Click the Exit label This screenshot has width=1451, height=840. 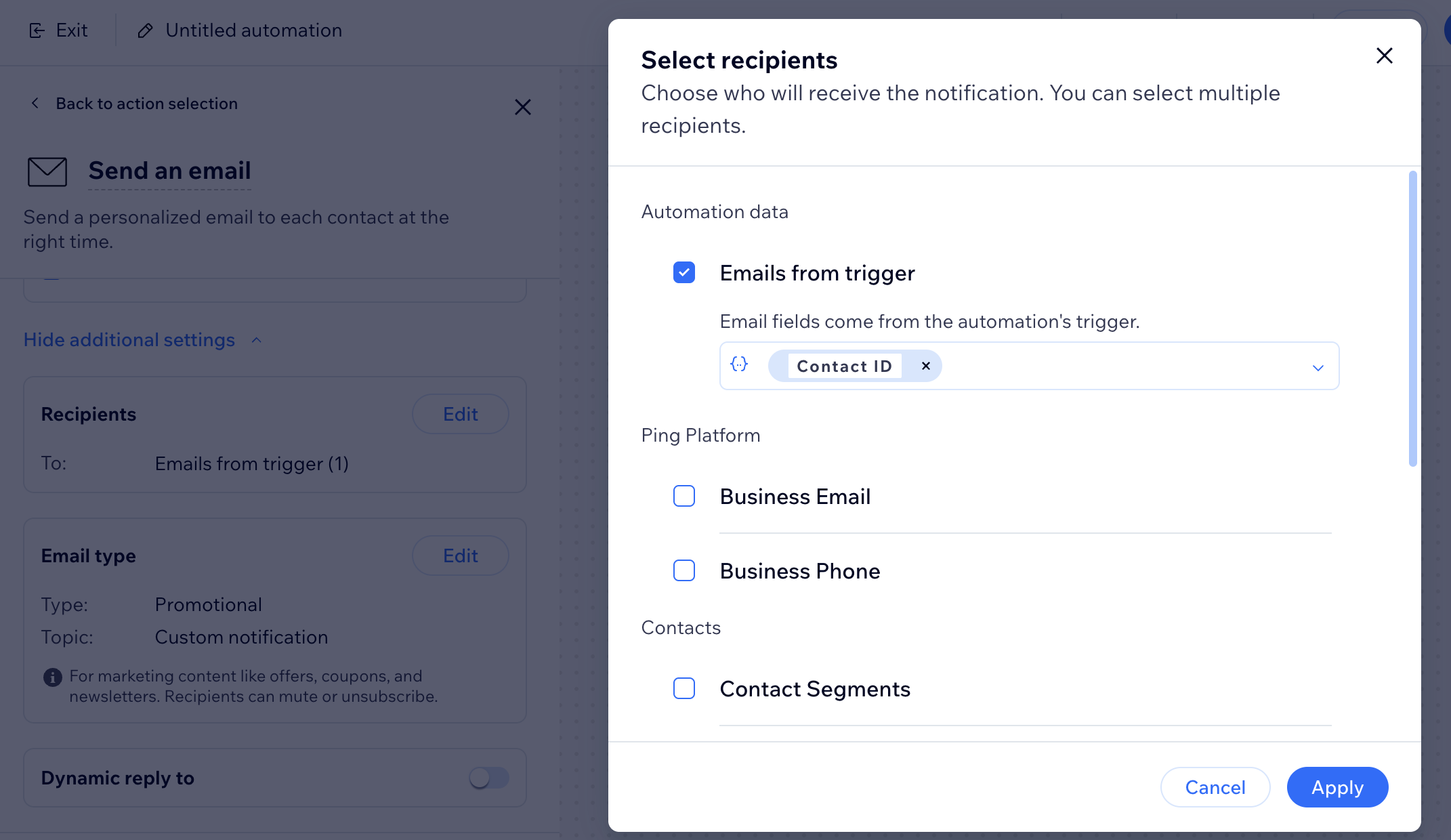click(x=72, y=30)
